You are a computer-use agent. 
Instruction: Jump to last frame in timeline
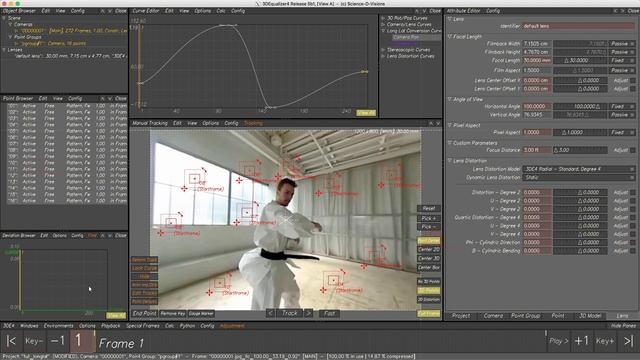(628, 341)
